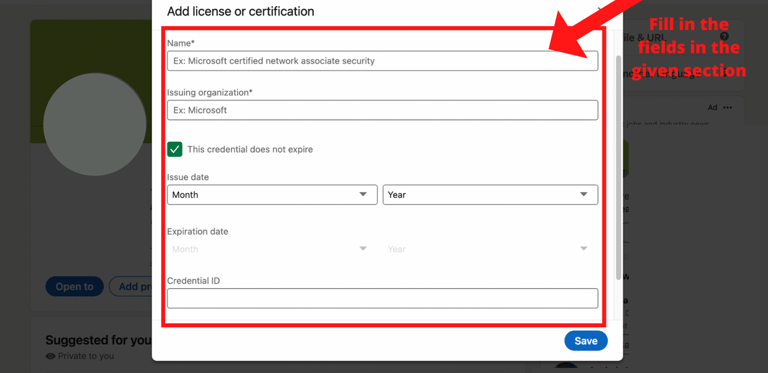Click the profile photo avatar
Image resolution: width=768 pixels, height=373 pixels.
click(x=95, y=124)
